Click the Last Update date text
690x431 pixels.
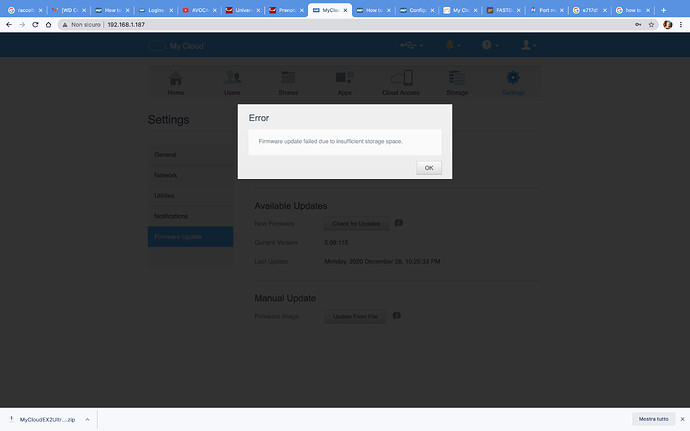[382, 262]
